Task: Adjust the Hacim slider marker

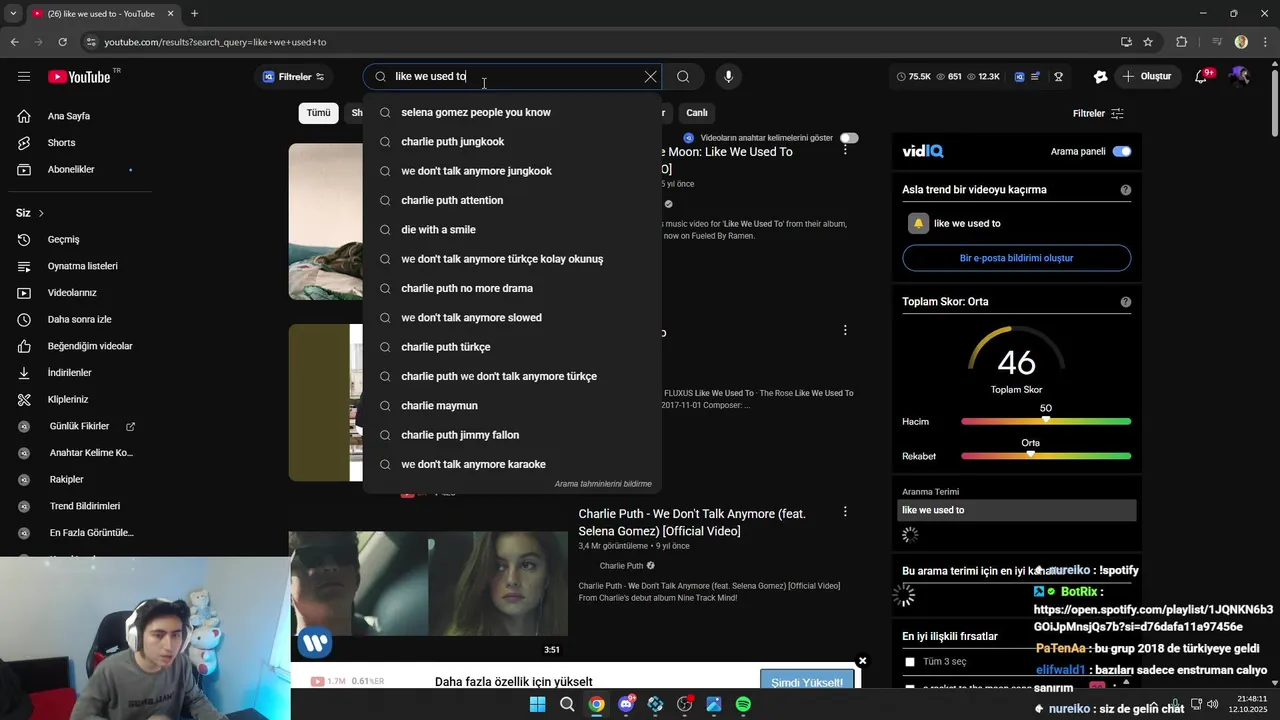Action: click(1046, 420)
